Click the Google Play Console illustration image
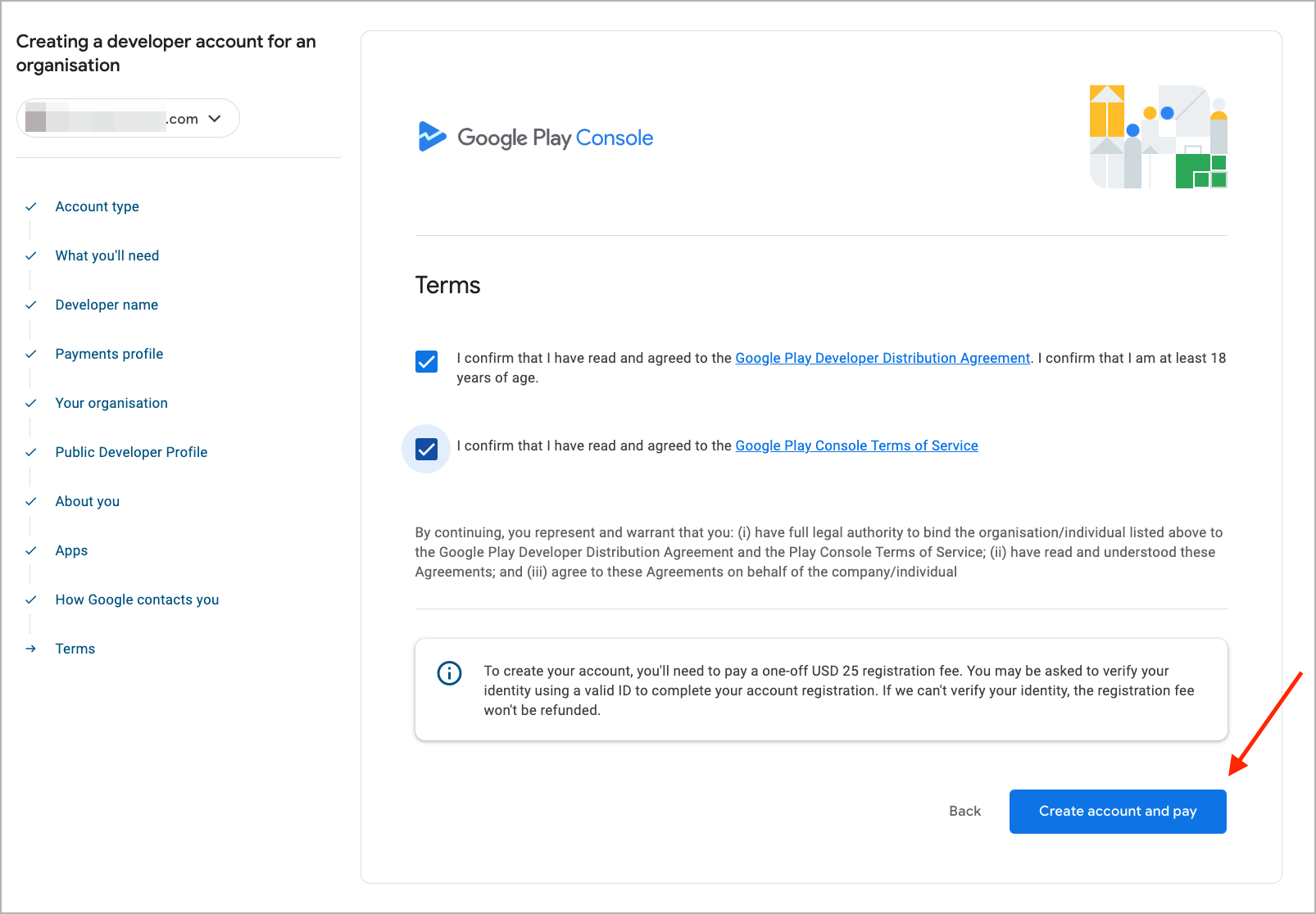 1158,137
